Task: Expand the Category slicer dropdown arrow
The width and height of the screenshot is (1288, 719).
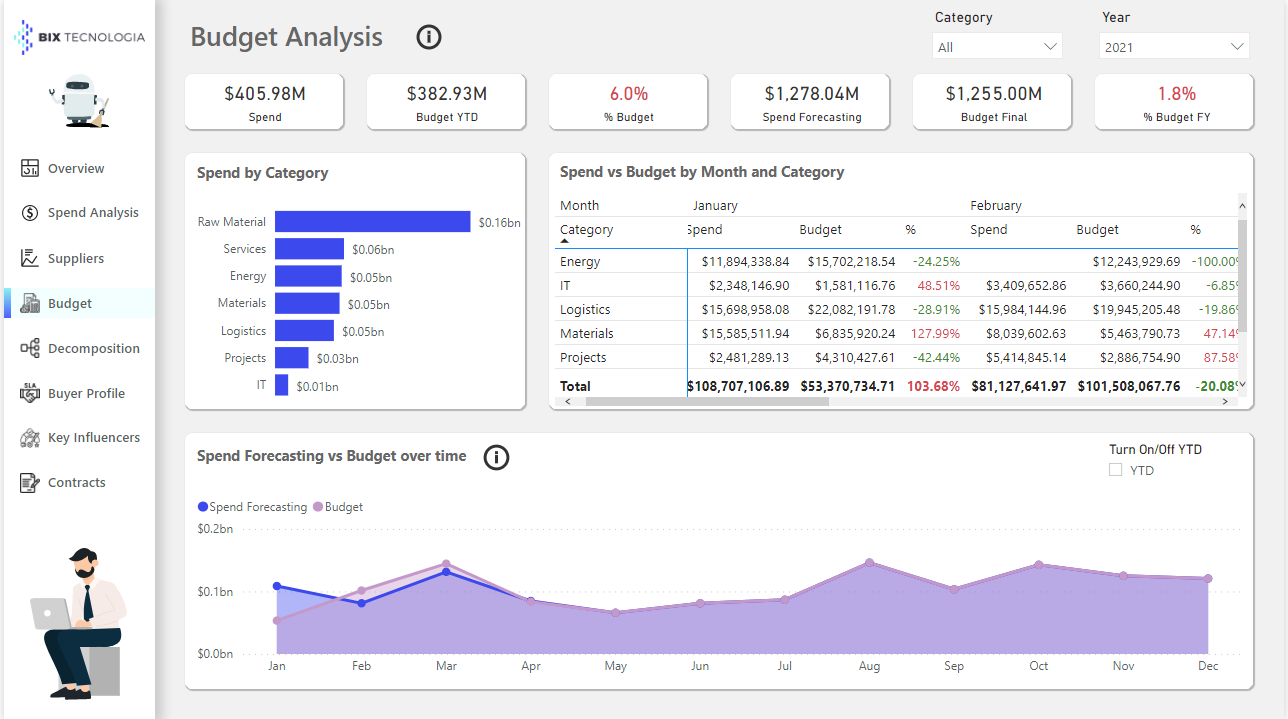Action: point(1050,46)
